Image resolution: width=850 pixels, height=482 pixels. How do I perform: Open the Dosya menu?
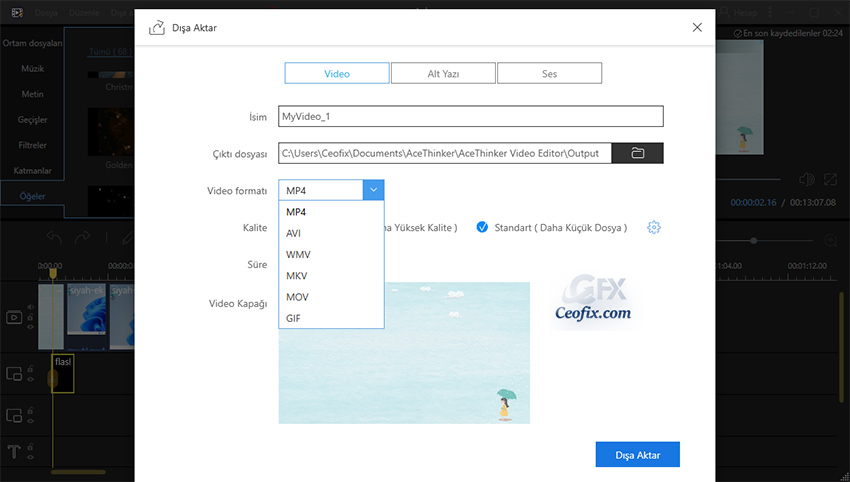[46, 12]
